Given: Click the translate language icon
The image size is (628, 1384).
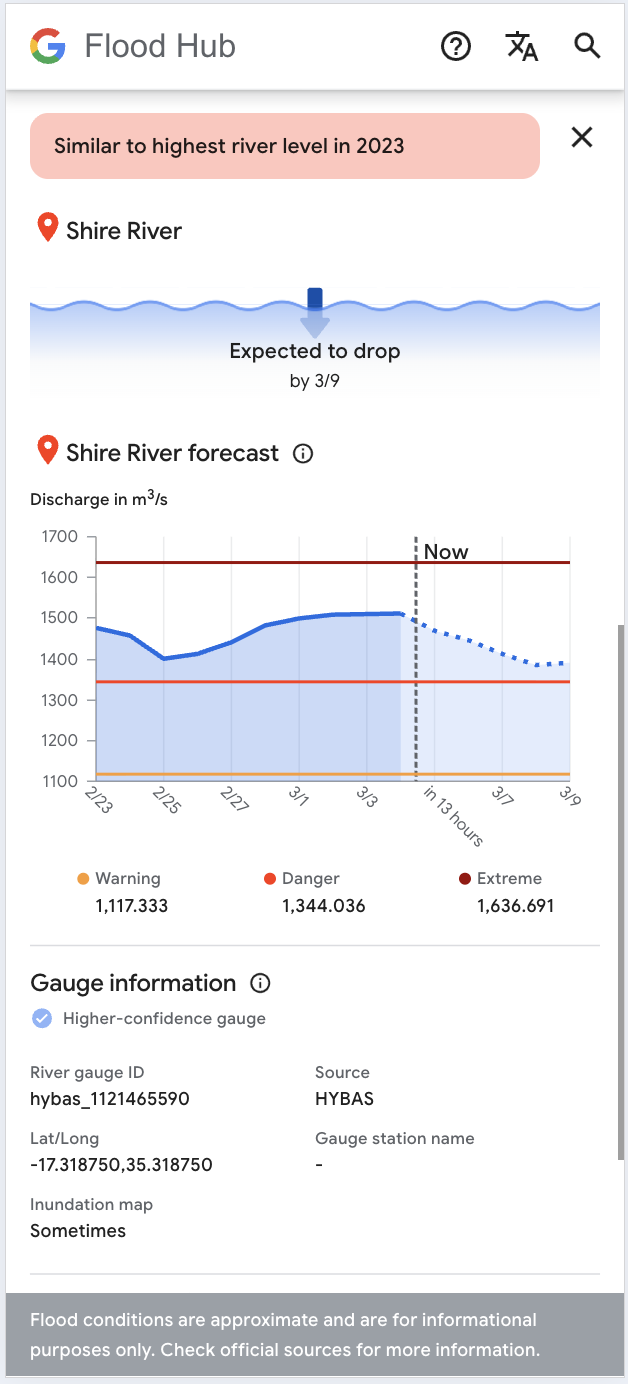Looking at the screenshot, I should pos(521,46).
